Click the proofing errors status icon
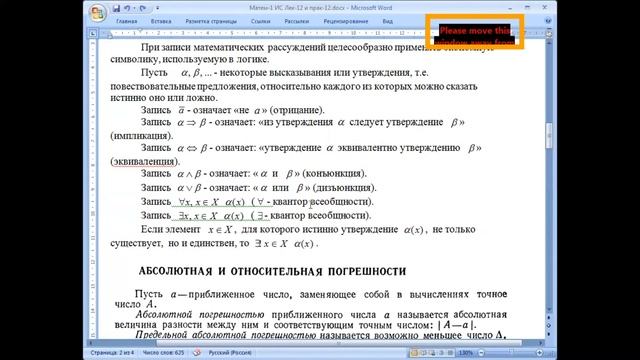The height and width of the screenshot is (360, 640). 197,353
